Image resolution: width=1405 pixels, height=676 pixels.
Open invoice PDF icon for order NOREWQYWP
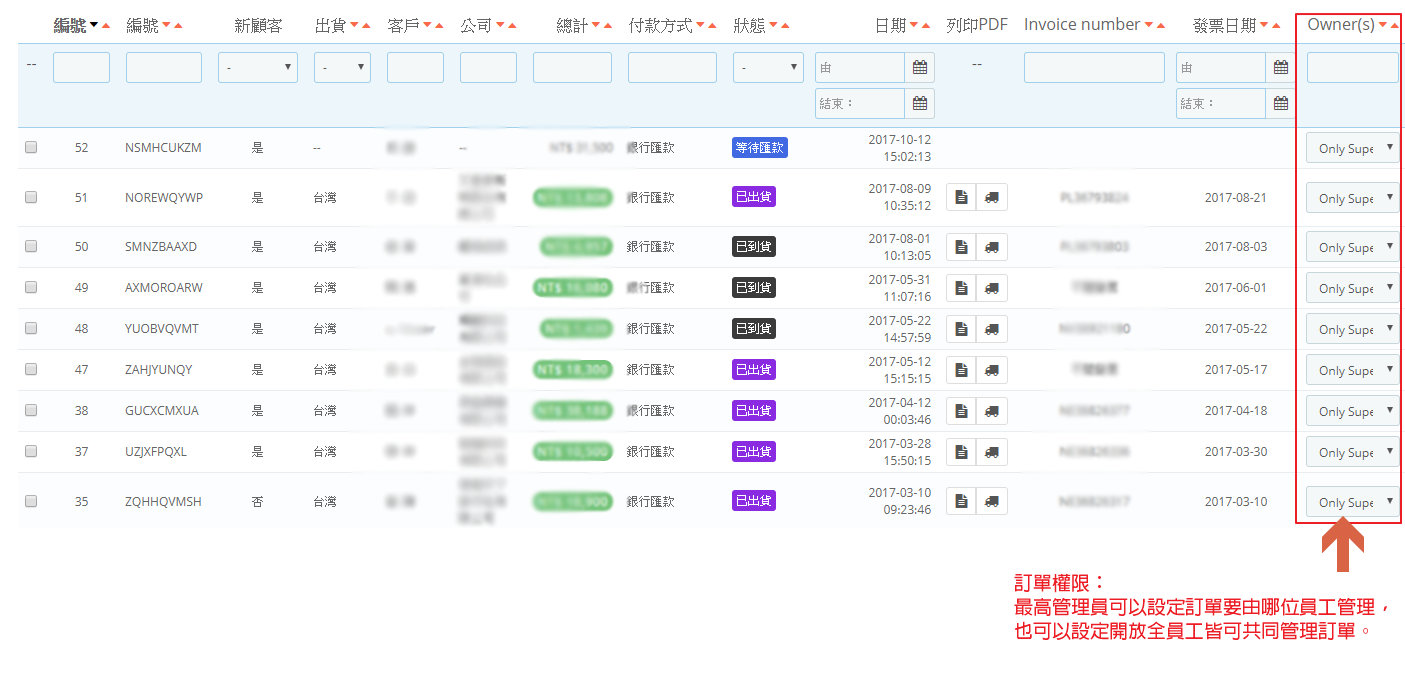[x=961, y=197]
